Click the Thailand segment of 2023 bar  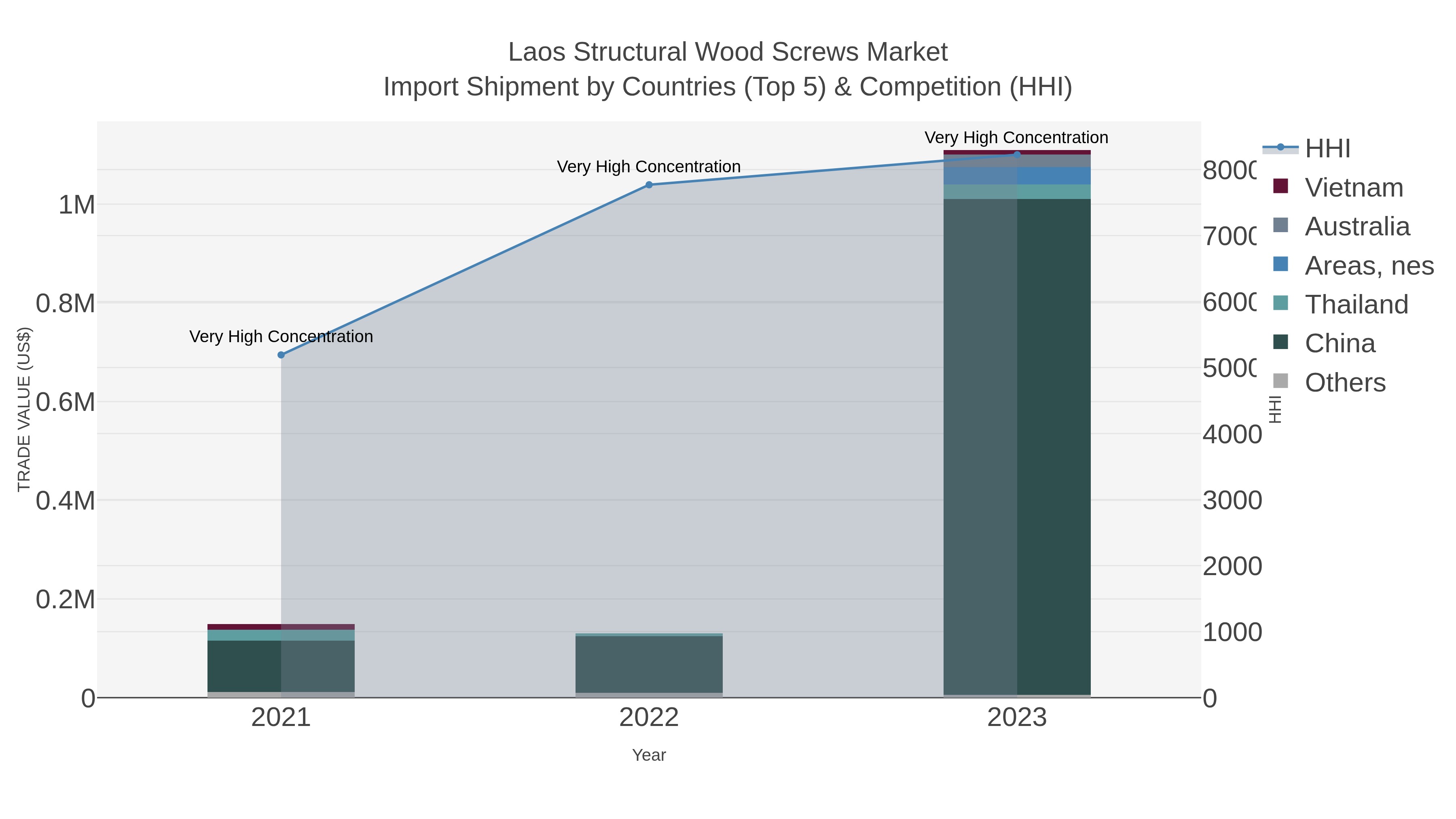[1017, 192]
